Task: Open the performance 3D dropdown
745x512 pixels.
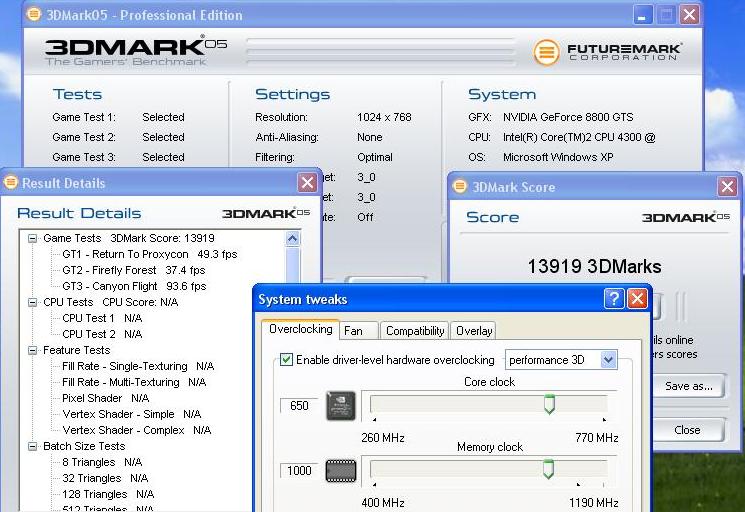Action: click(608, 360)
